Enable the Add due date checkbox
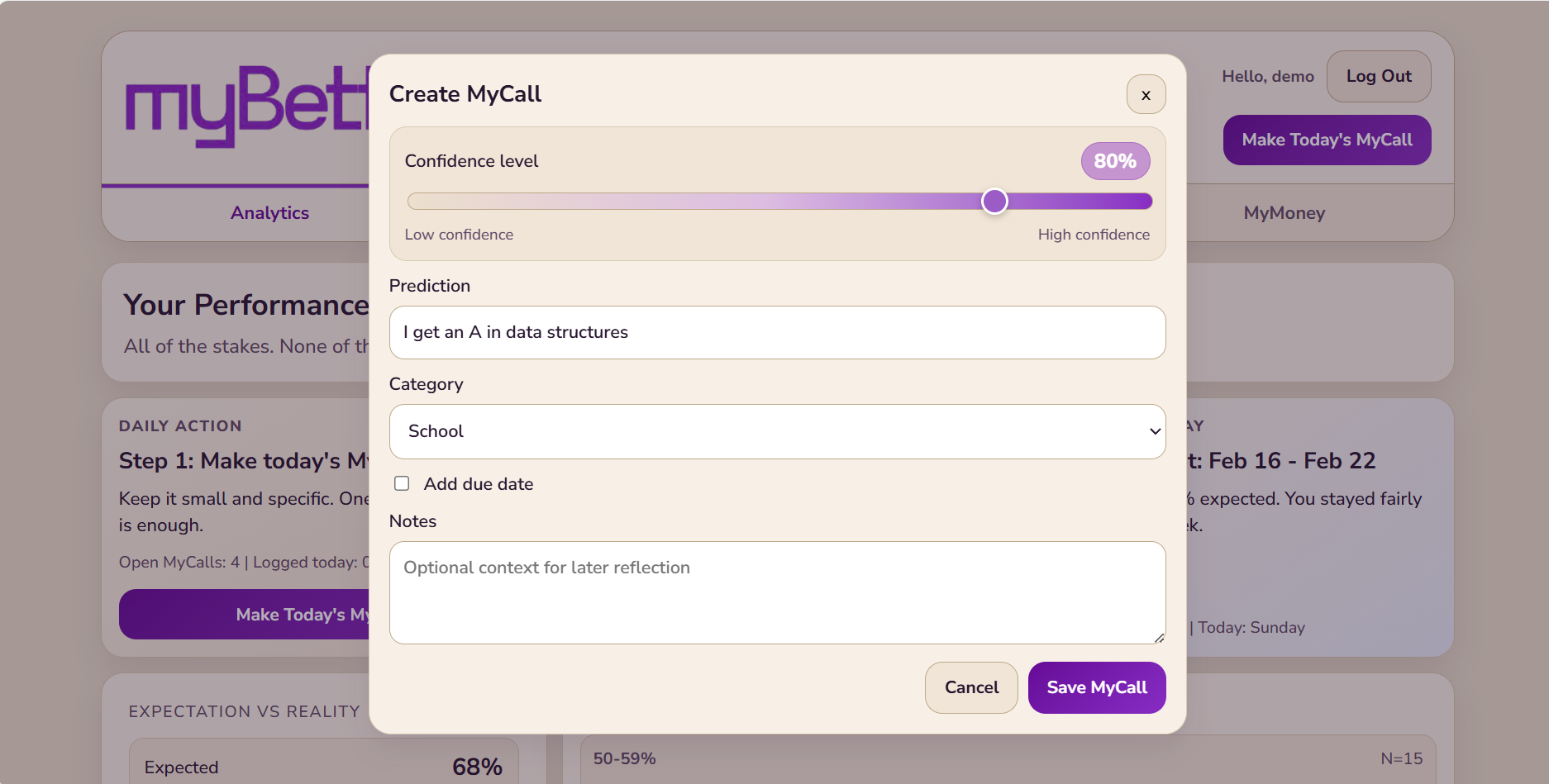 pos(402,483)
